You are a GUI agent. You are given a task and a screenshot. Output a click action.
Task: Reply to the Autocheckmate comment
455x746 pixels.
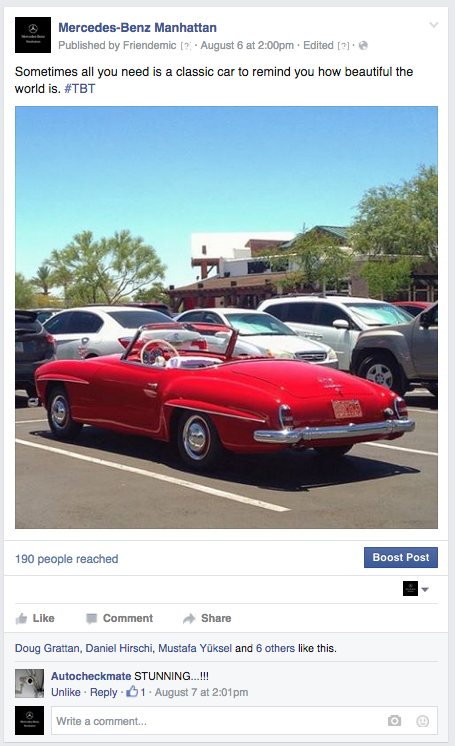click(103, 692)
